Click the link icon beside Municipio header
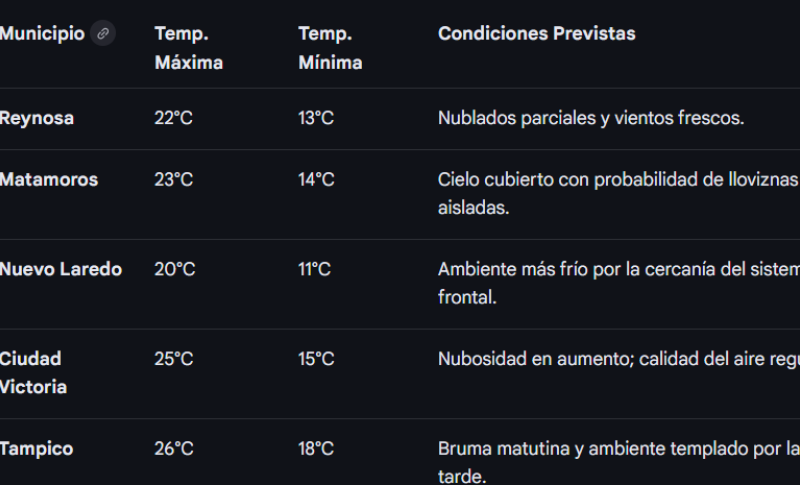The image size is (800, 485). (102, 34)
